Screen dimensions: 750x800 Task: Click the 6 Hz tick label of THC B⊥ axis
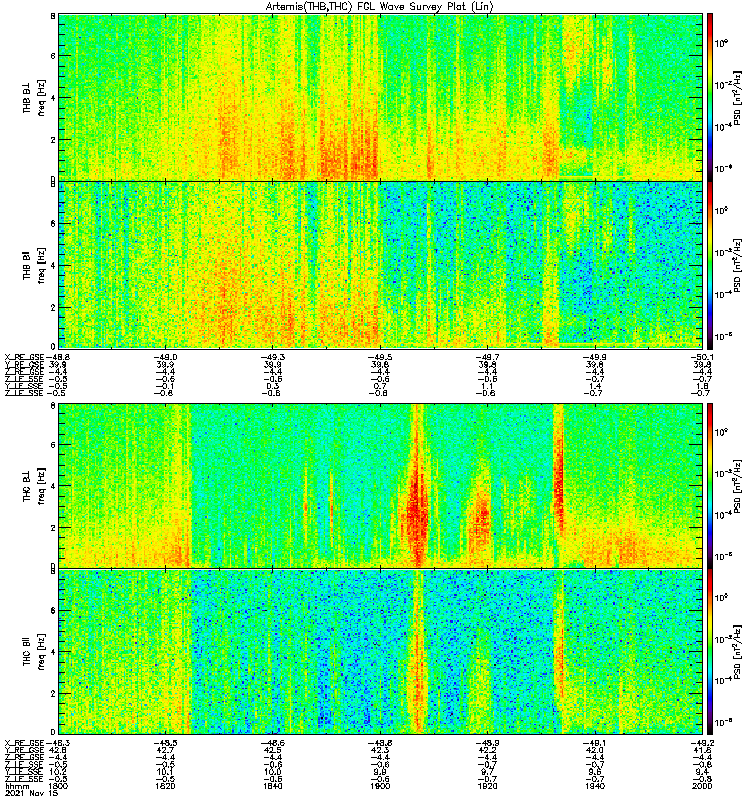tap(53, 445)
